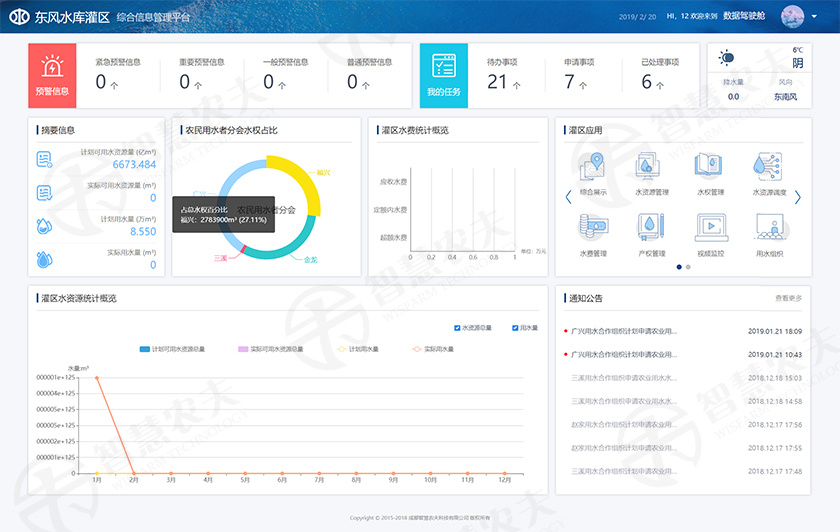Click the 东南风 wind direction value
Image resolution: width=840 pixels, height=532 pixels.
(785, 97)
